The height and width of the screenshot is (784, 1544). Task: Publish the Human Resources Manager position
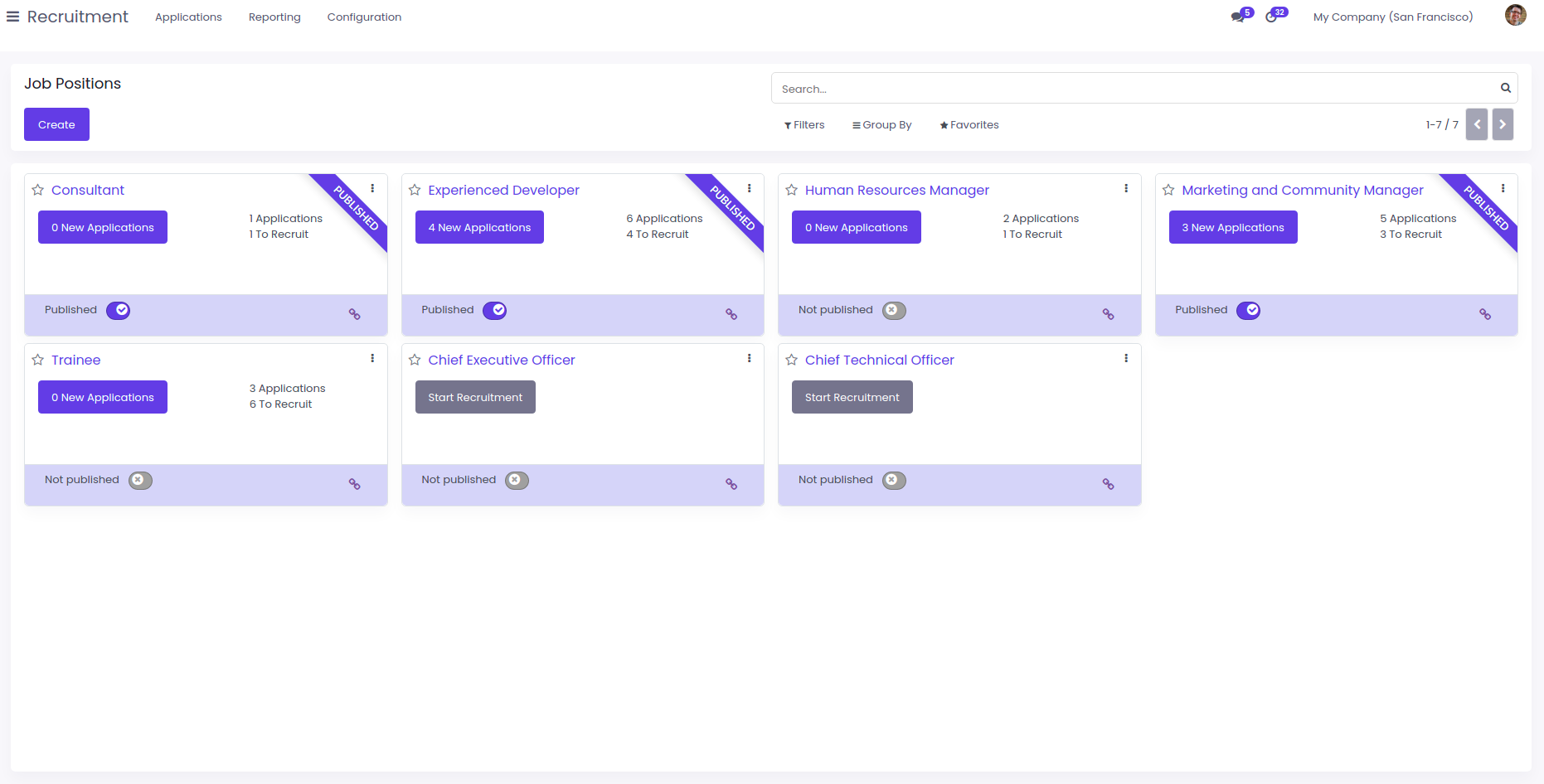click(894, 310)
